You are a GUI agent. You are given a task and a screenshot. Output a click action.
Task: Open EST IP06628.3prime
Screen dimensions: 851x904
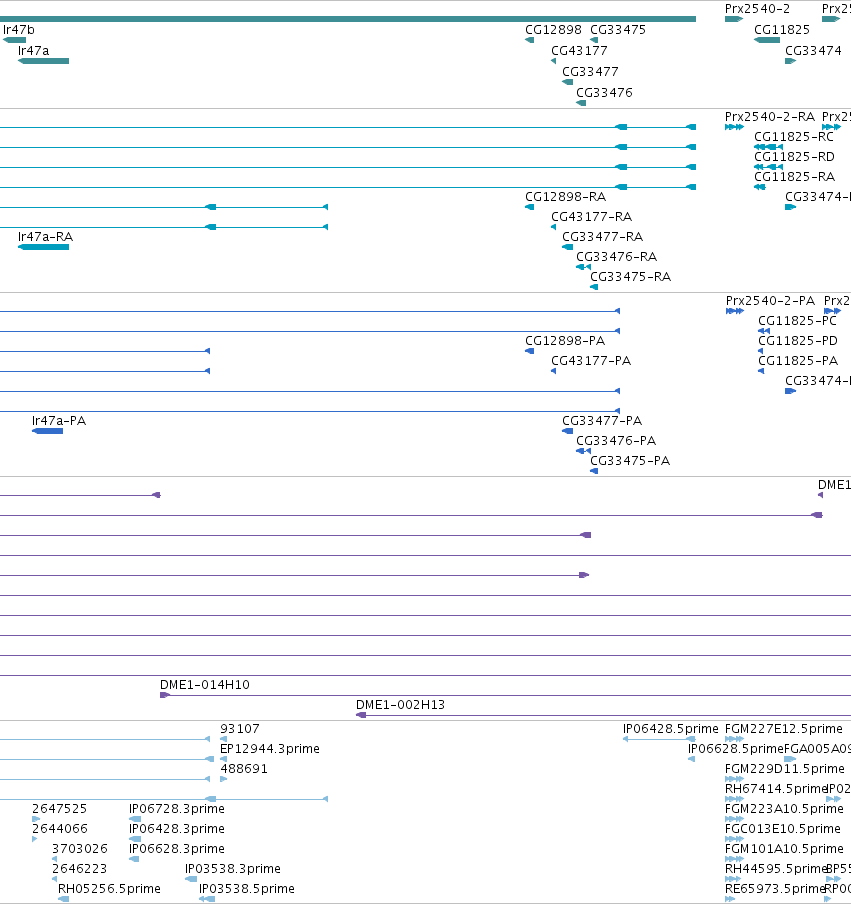click(x=134, y=859)
